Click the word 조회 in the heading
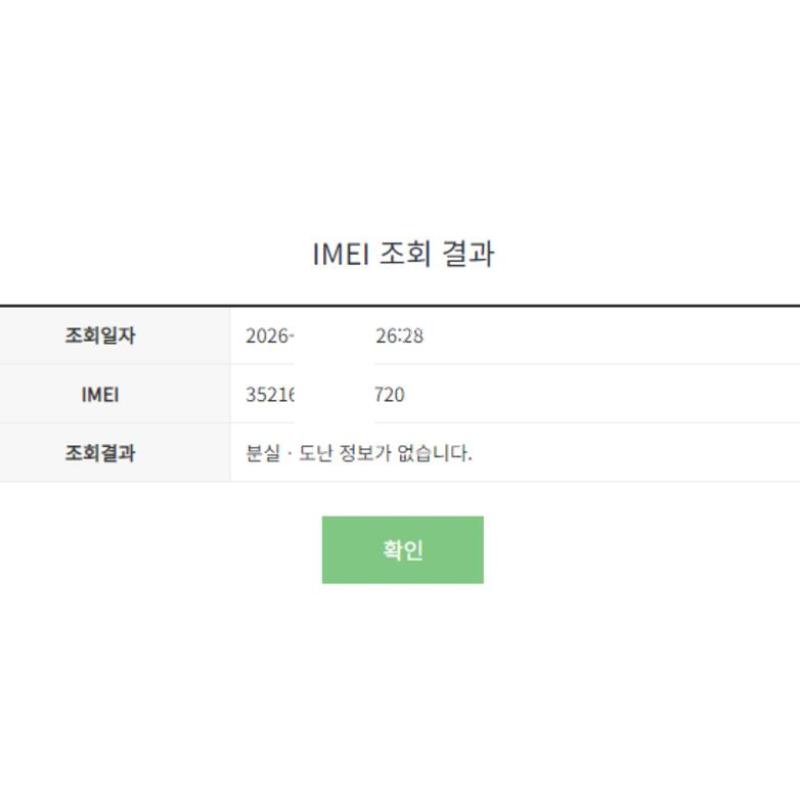The image size is (800, 800). coord(404,254)
